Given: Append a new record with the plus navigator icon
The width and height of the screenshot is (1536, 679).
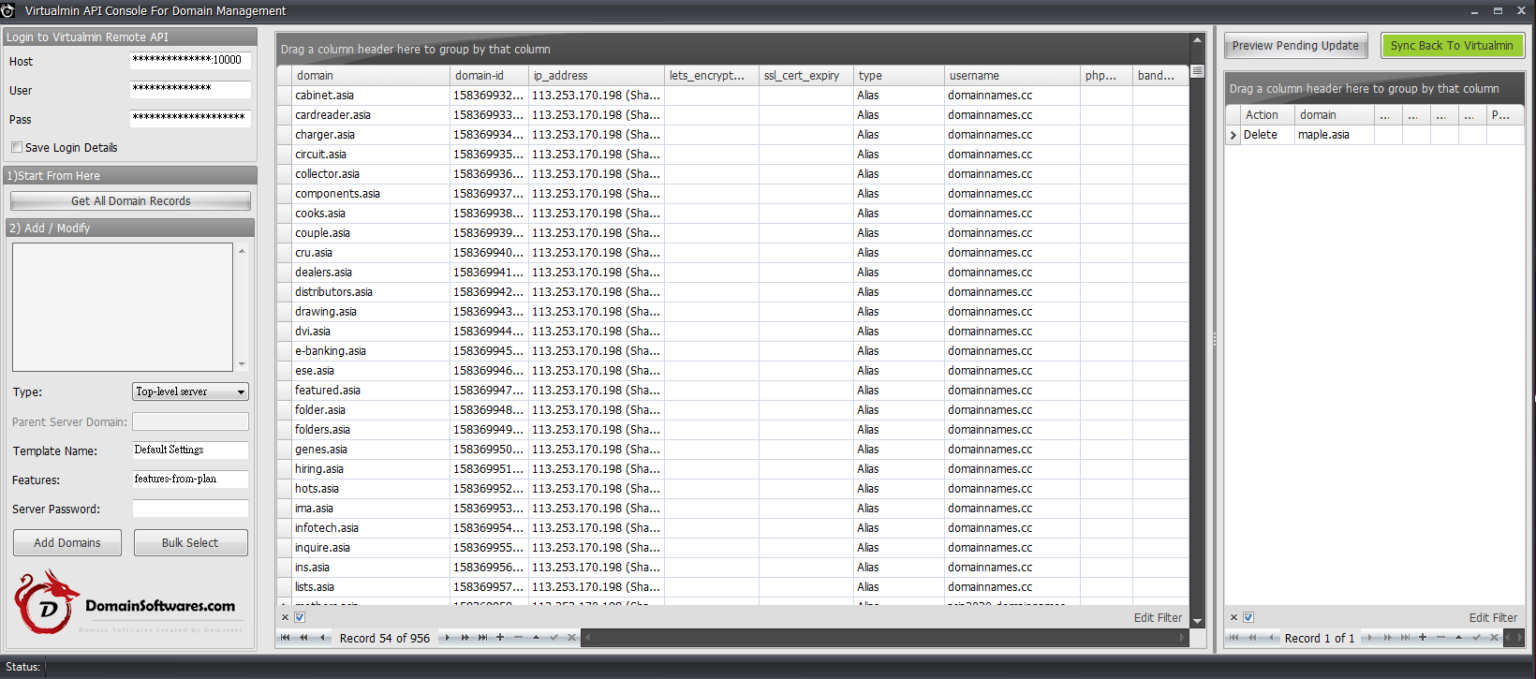Looking at the screenshot, I should (499, 637).
